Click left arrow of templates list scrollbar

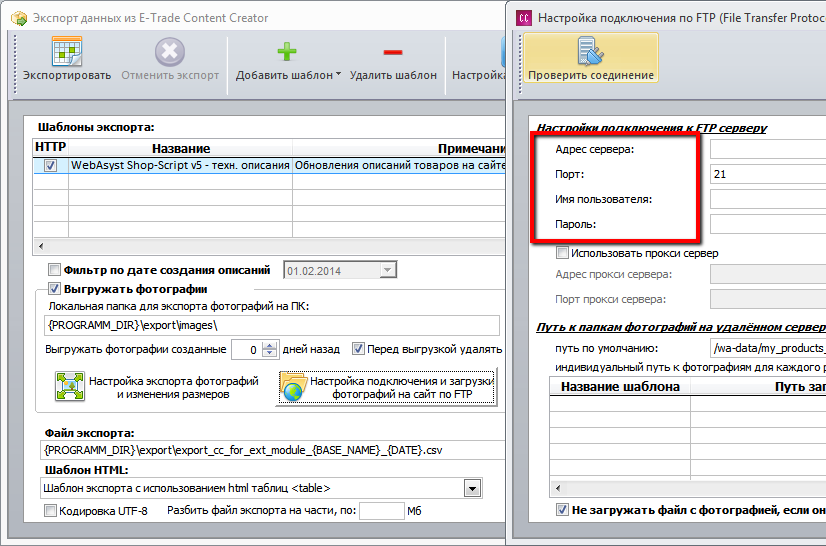(x=41, y=246)
